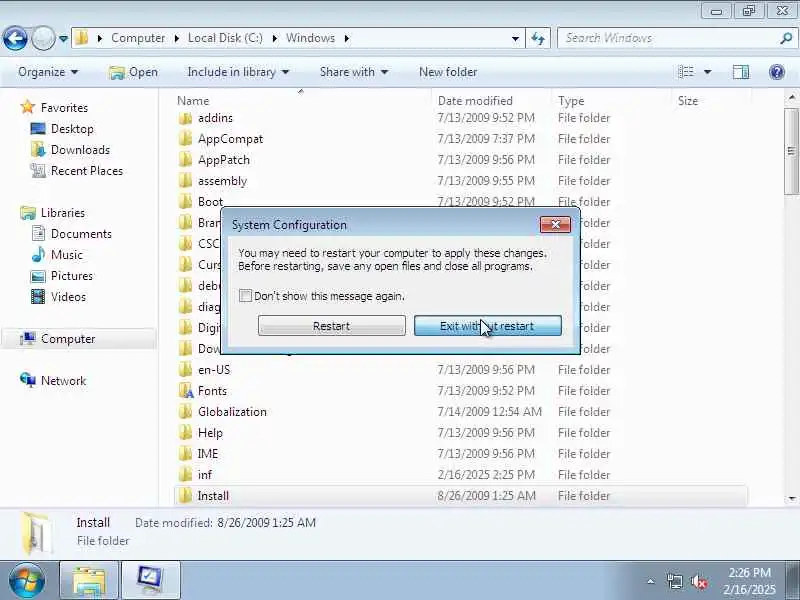This screenshot has width=800, height=600.
Task: Select the en-US folder icon
Action: [x=185, y=370]
